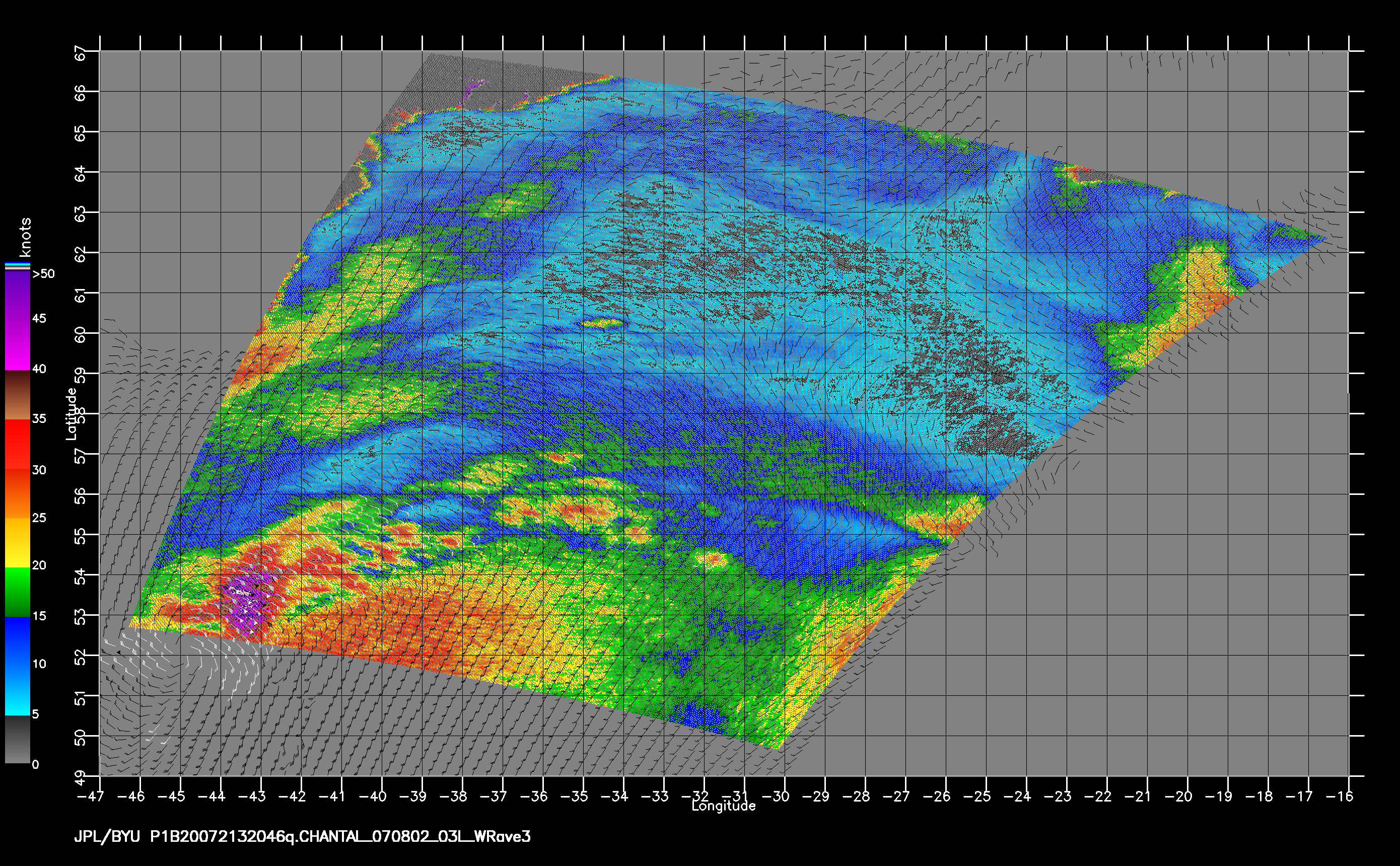Click the '52' latitude tick label
This screenshot has width=1400, height=866.
tap(81, 658)
